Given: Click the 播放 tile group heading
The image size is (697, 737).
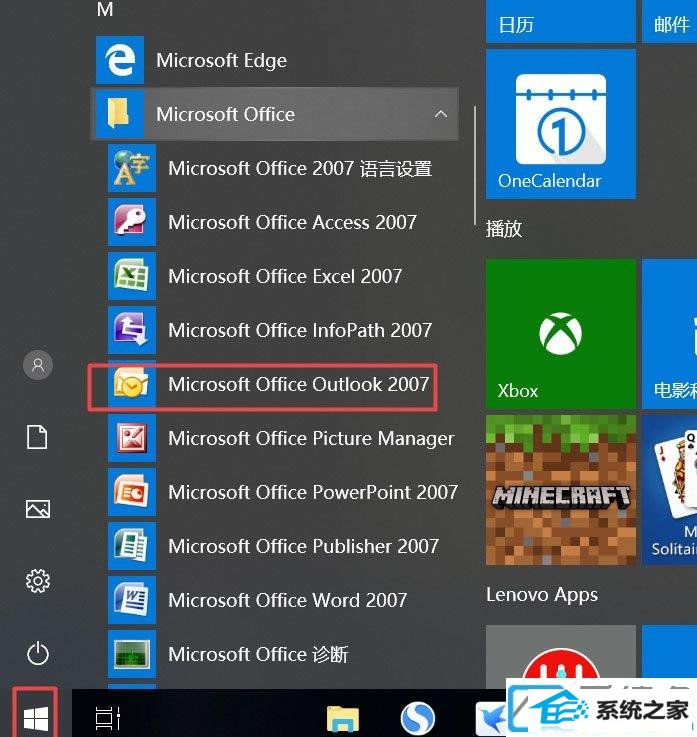Looking at the screenshot, I should click(x=504, y=229).
